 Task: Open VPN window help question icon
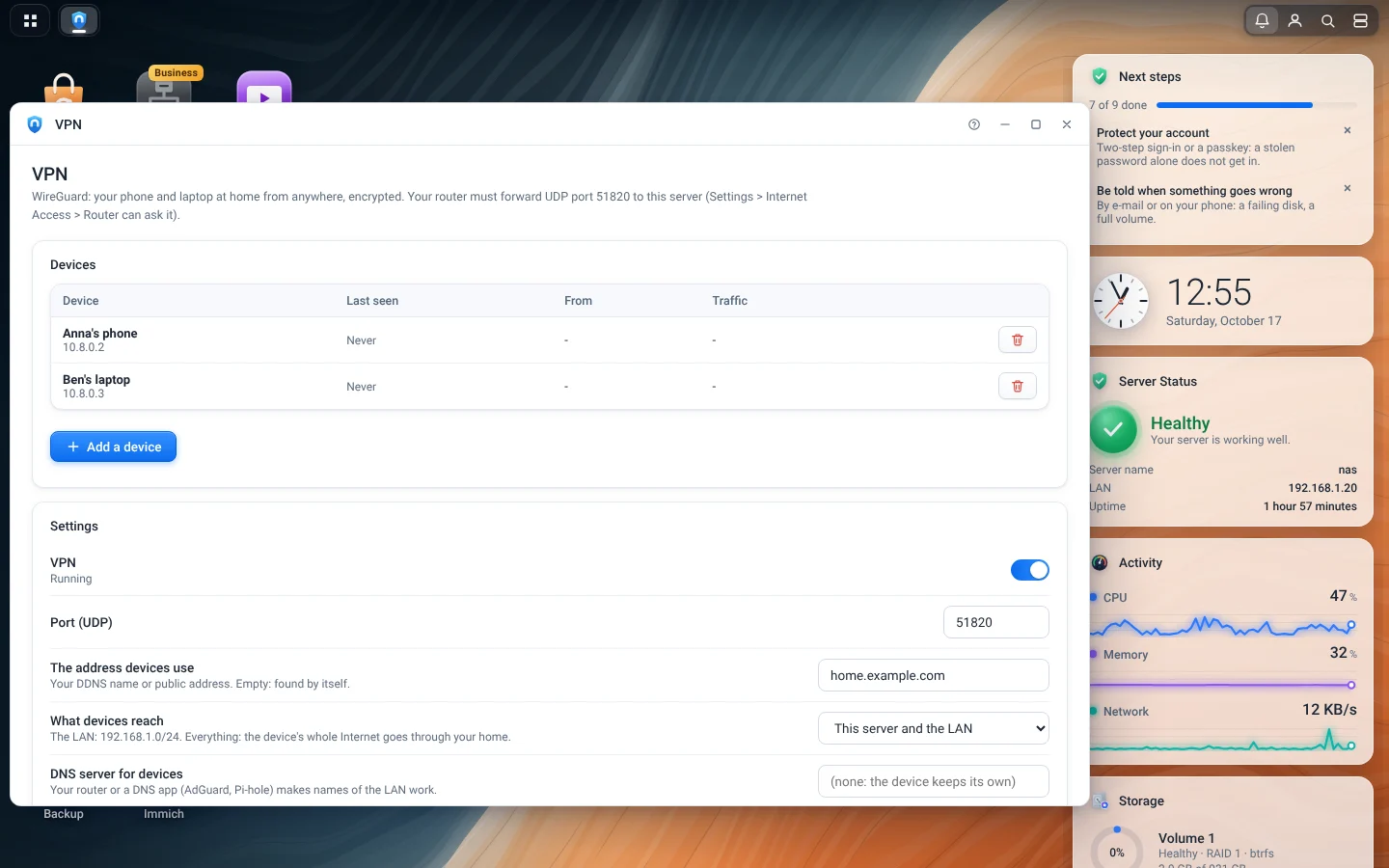click(x=974, y=124)
